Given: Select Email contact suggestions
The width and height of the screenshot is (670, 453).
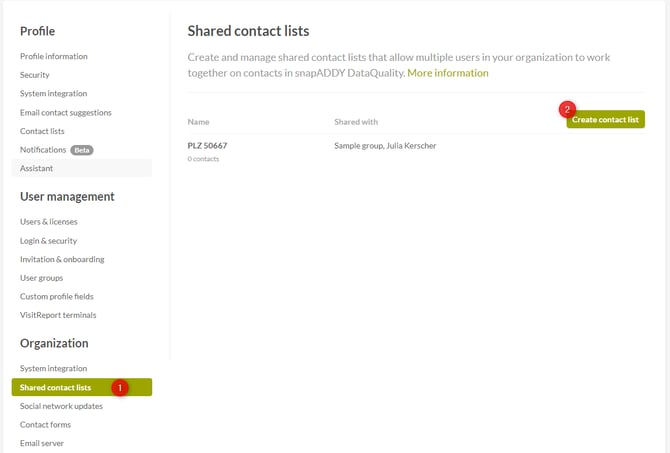Looking at the screenshot, I should [65, 112].
